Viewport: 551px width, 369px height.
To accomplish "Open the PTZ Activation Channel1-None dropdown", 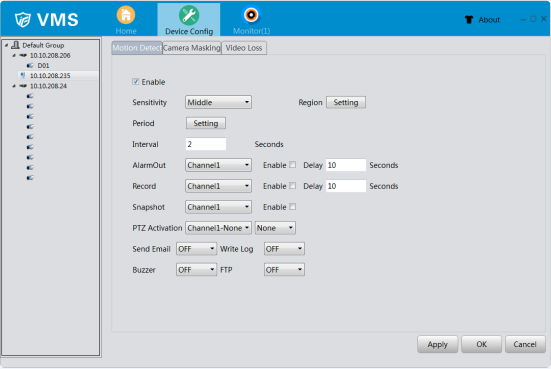I will coord(218,228).
